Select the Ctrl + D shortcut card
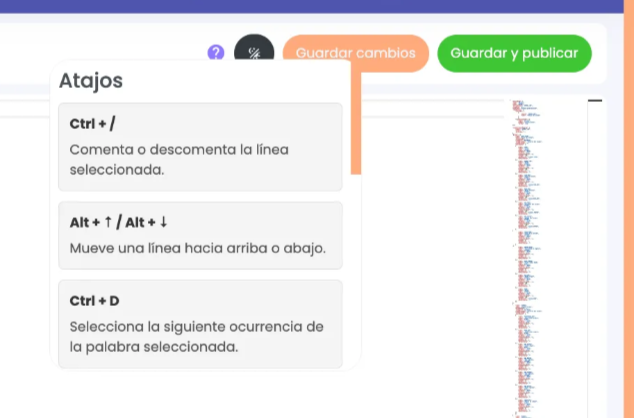This screenshot has height=418, width=634. pos(200,324)
